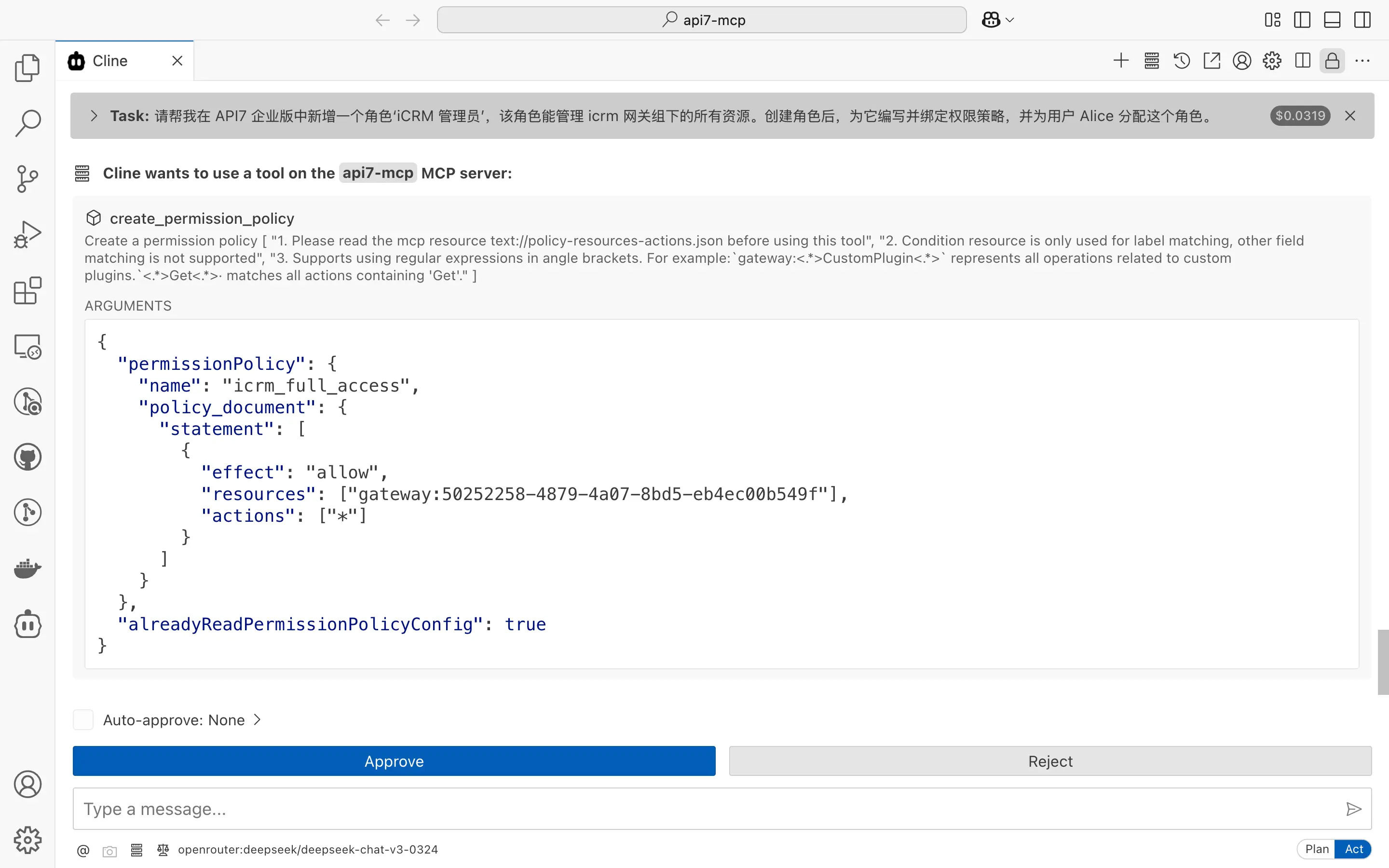1389x868 pixels.
Task: Click the api7-mcp command center search box
Action: 701,20
